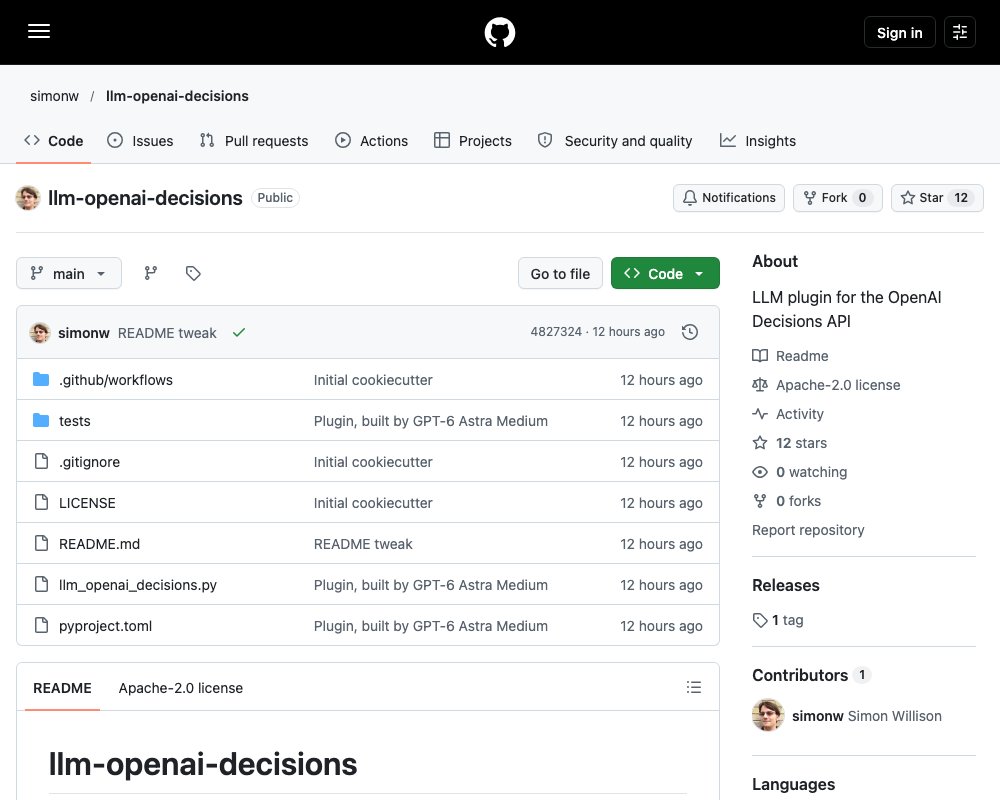Open simonw Simon Willison contributor link

click(867, 716)
